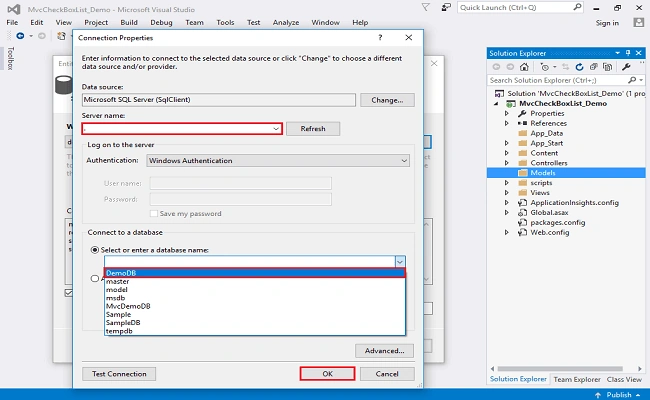Select packages.config in Solution Explorer
Image resolution: width=650 pixels, height=400 pixels.
tap(558, 223)
